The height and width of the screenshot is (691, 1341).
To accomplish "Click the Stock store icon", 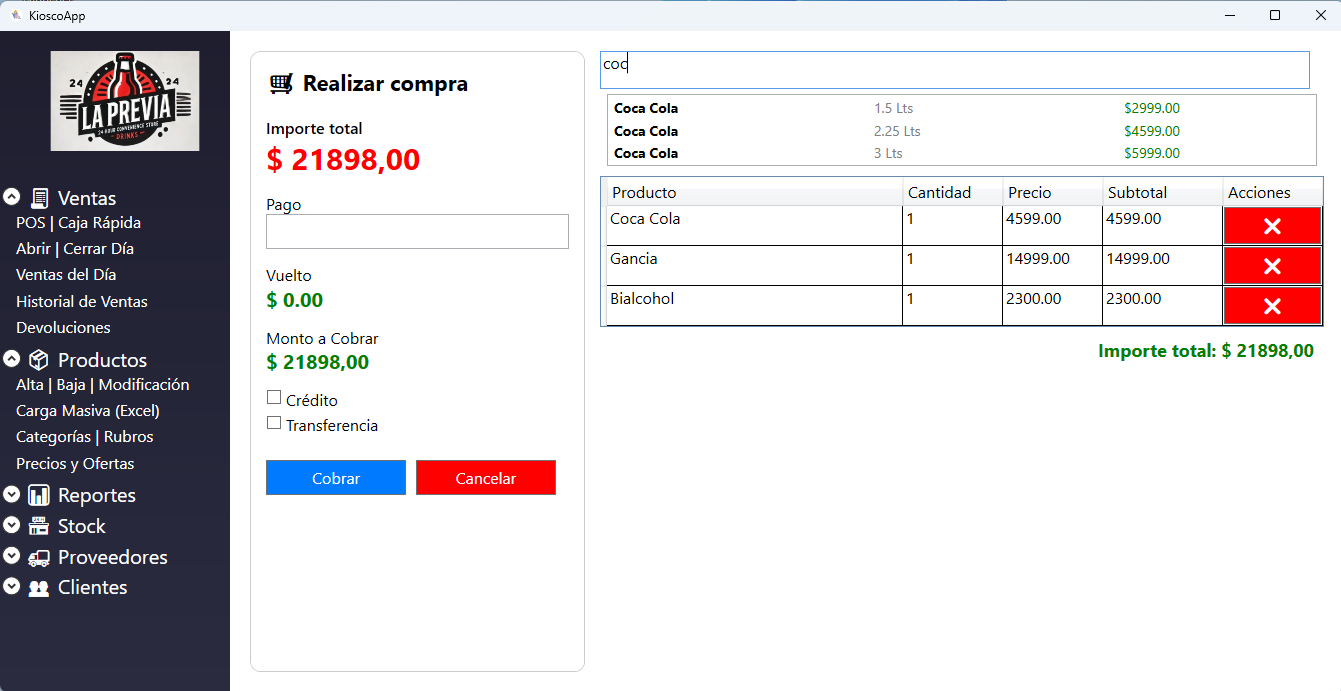I will pos(39,526).
